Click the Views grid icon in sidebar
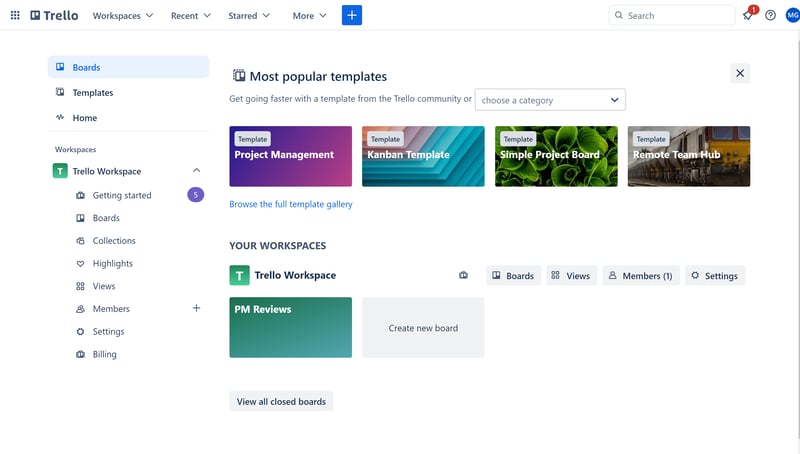The width and height of the screenshot is (800, 454). coord(80,286)
